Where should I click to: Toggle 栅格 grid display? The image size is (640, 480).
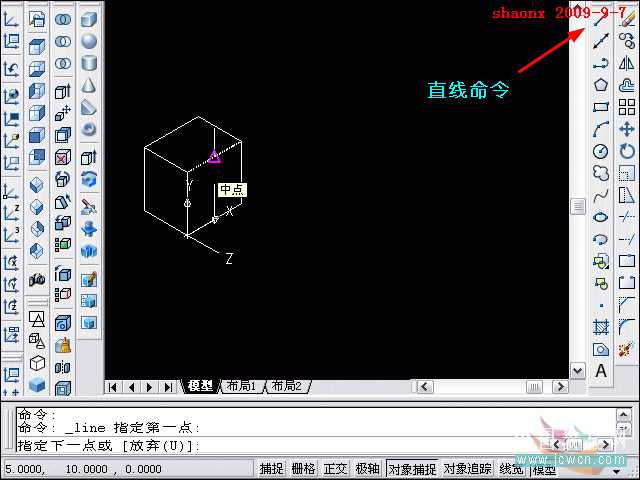(303, 469)
